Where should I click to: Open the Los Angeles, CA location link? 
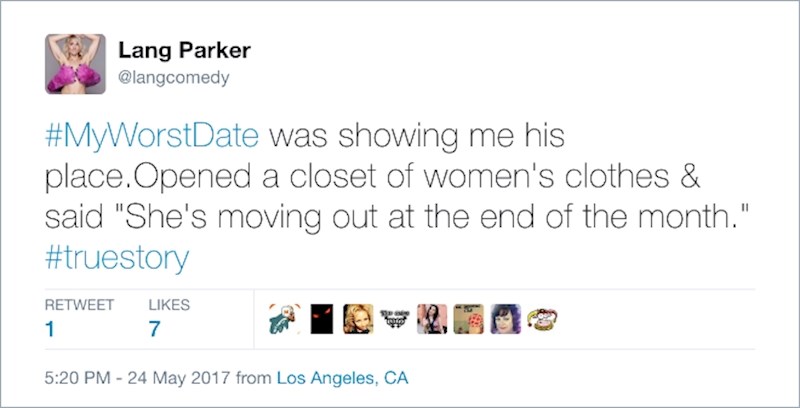point(343,379)
